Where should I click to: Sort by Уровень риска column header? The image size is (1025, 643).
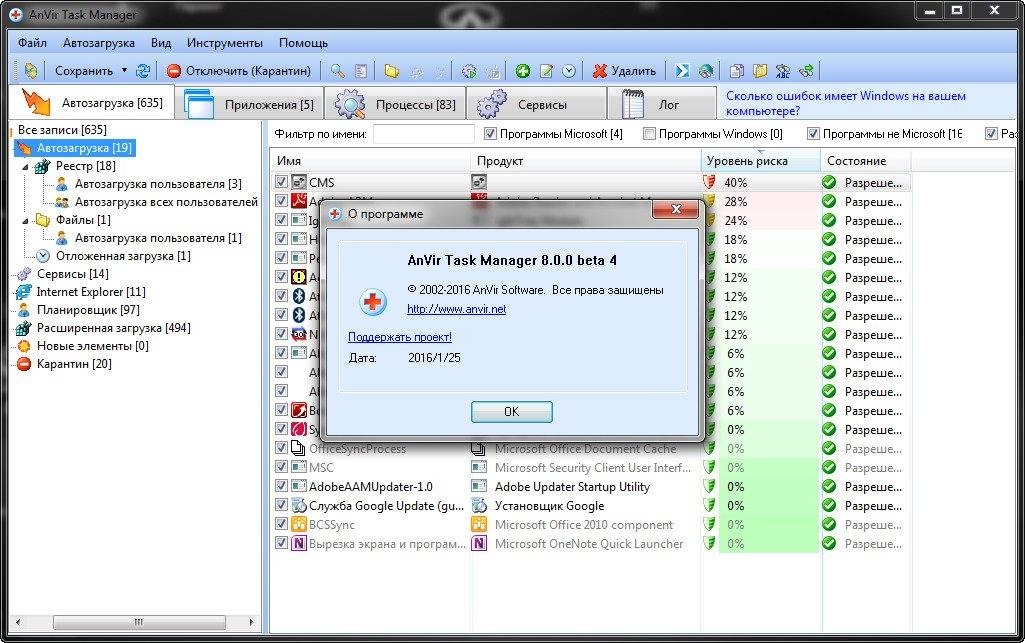[x=760, y=161]
